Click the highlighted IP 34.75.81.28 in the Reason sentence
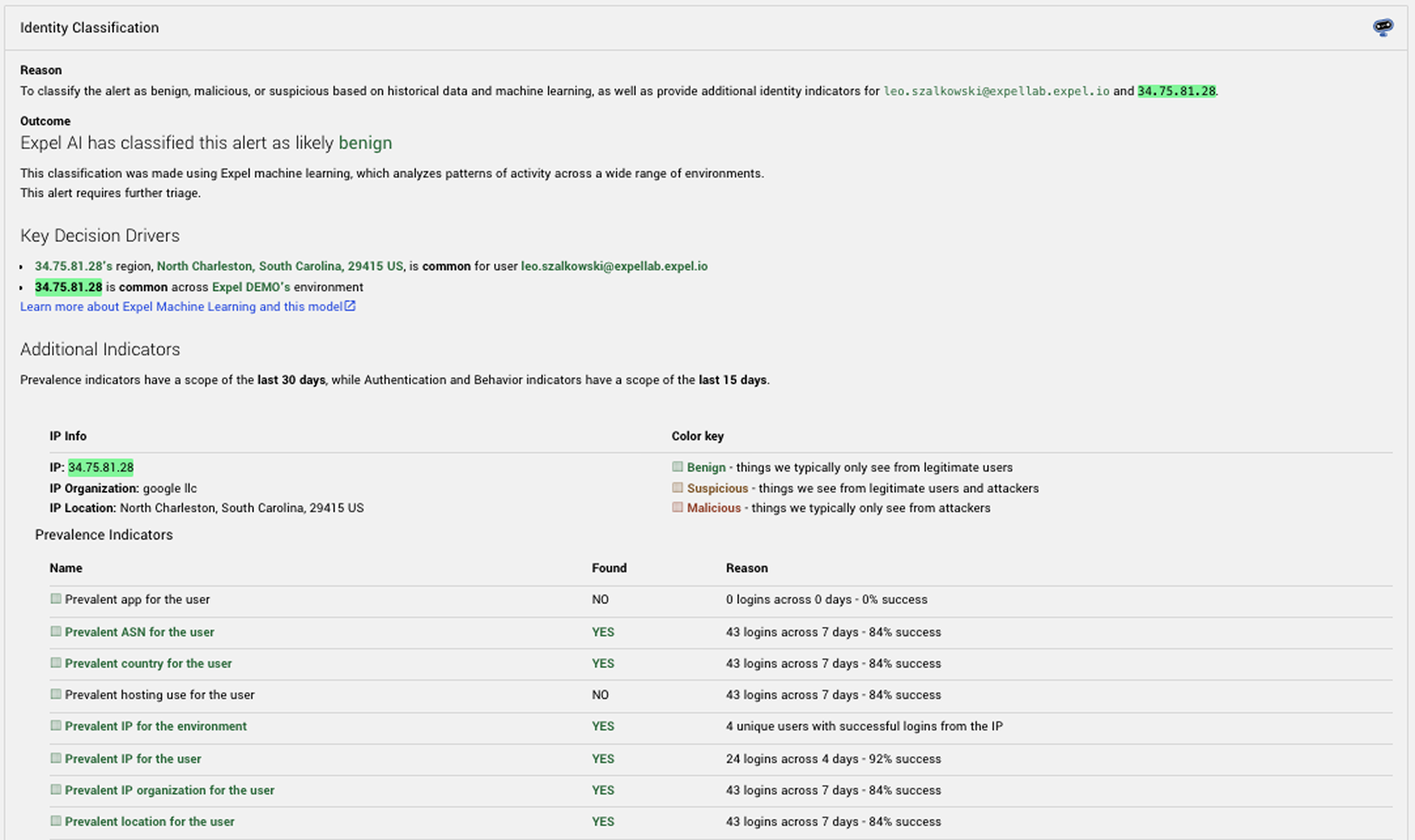 click(x=1177, y=91)
